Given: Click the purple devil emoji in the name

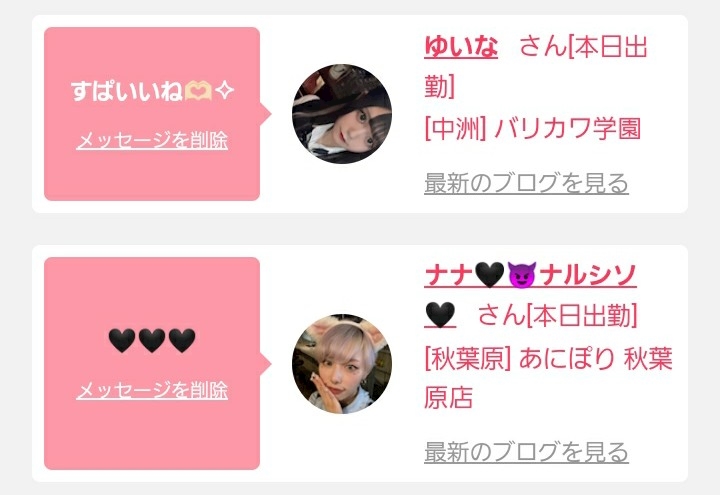Looking at the screenshot, I should (x=522, y=275).
